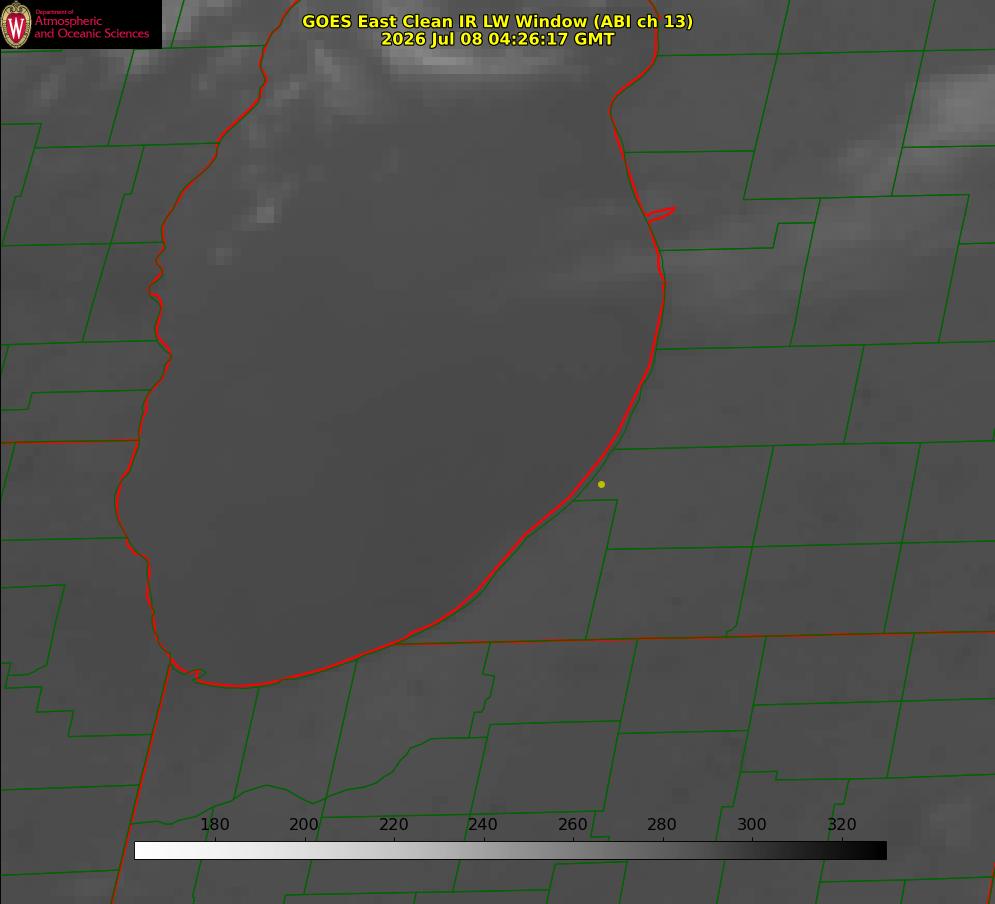Click the mid-gray center of the colorbar
Viewport: 995px width, 904px height.
[510, 851]
